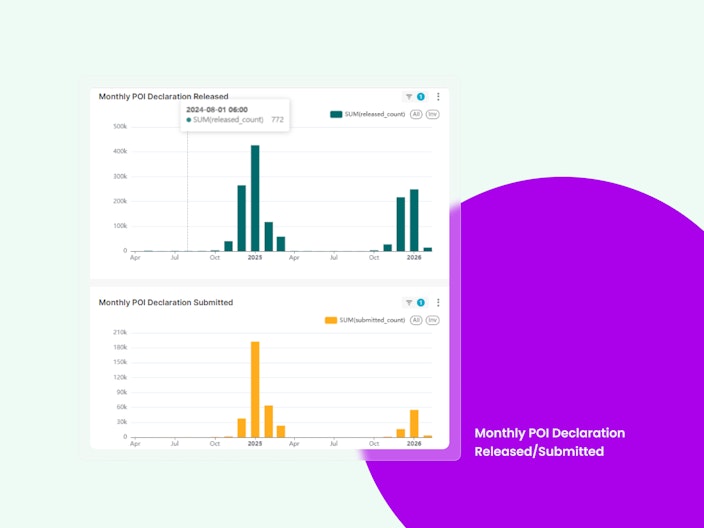This screenshot has width=704, height=528.
Task: Click filter icon on Released chart
Action: 409,97
